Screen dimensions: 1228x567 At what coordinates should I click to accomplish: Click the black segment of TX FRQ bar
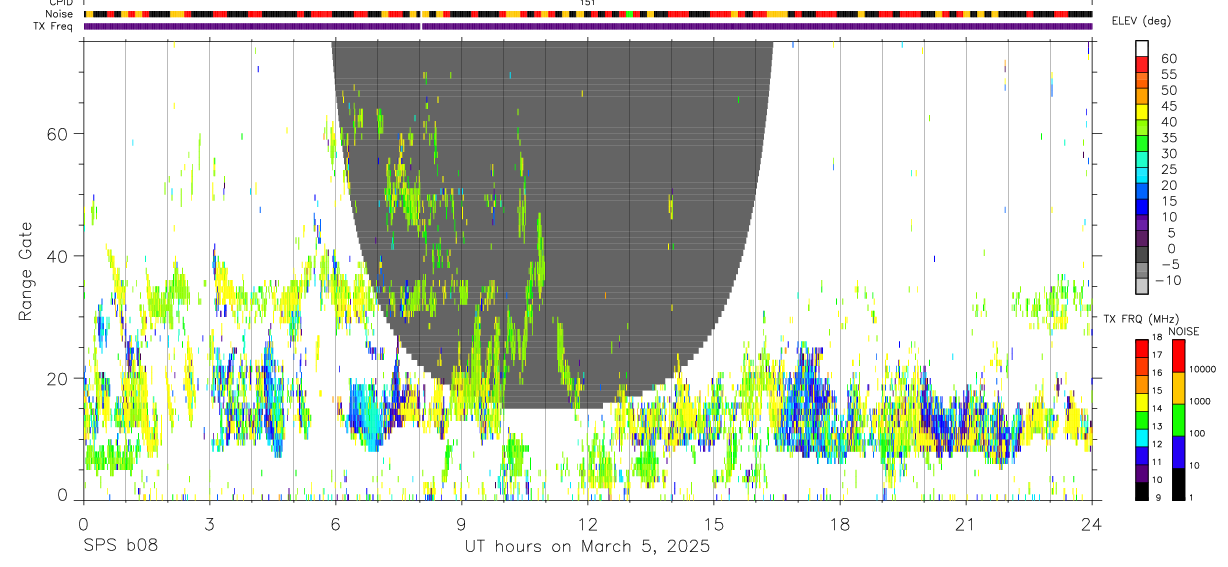pos(1142,492)
